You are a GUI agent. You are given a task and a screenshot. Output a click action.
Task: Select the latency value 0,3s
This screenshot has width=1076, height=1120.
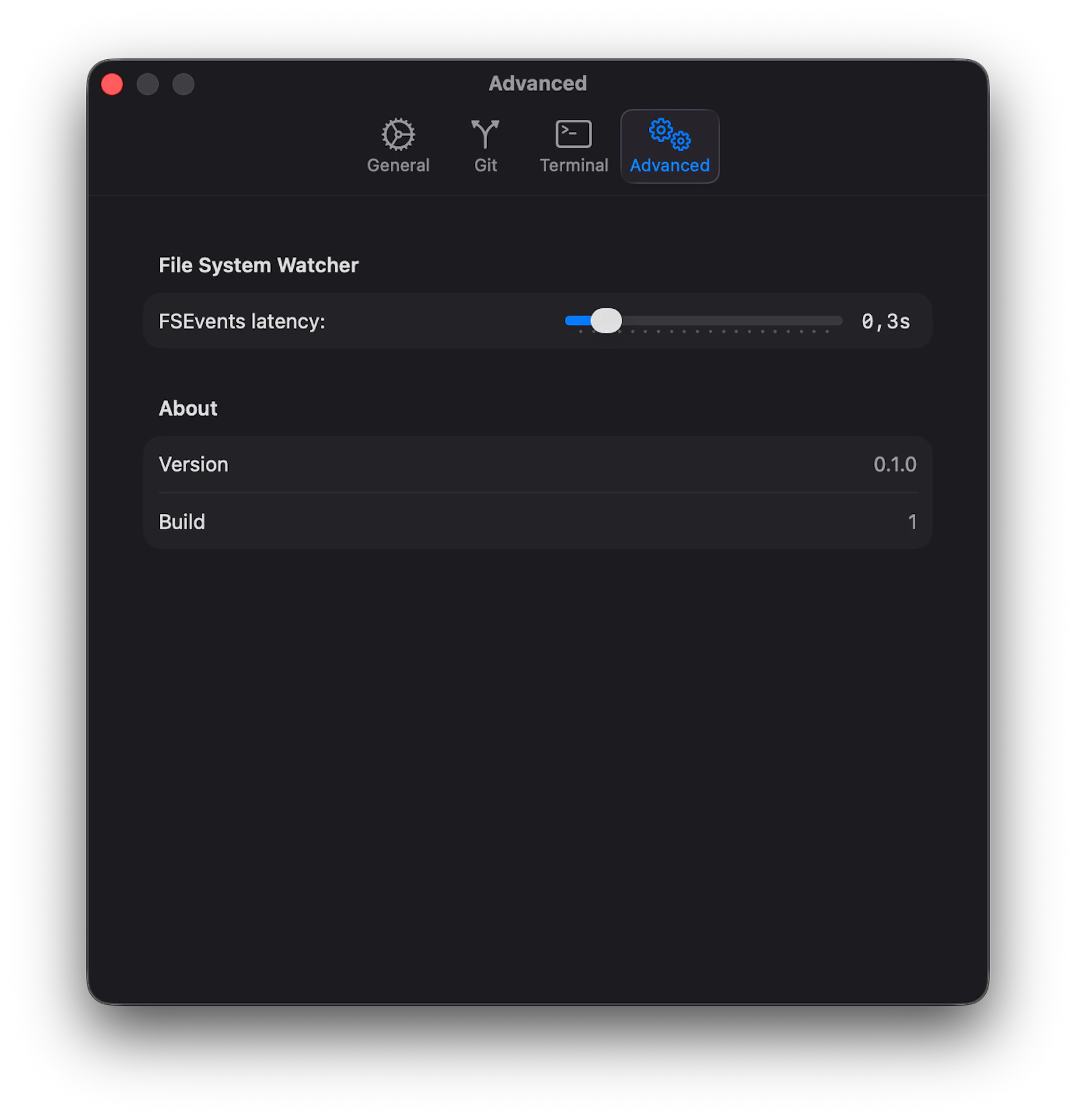pyautogui.click(x=886, y=321)
